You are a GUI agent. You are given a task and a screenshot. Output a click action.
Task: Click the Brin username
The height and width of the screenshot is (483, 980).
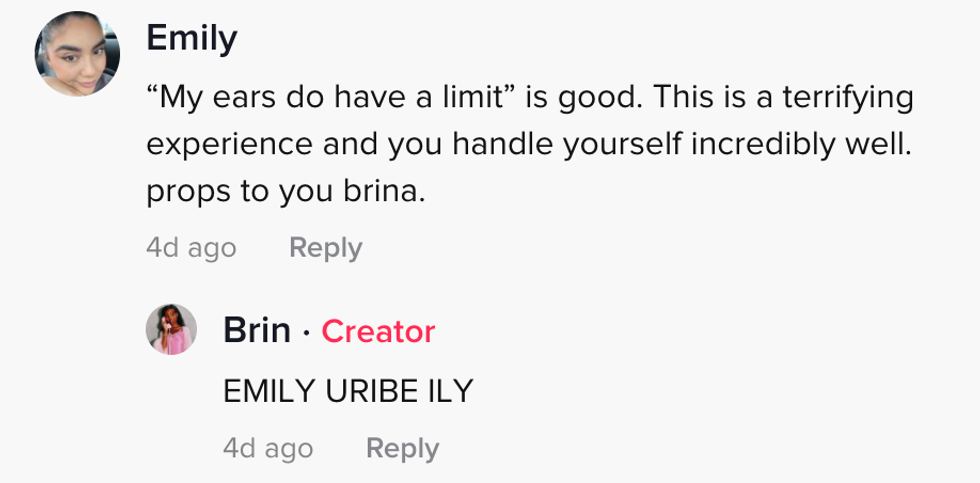click(256, 330)
